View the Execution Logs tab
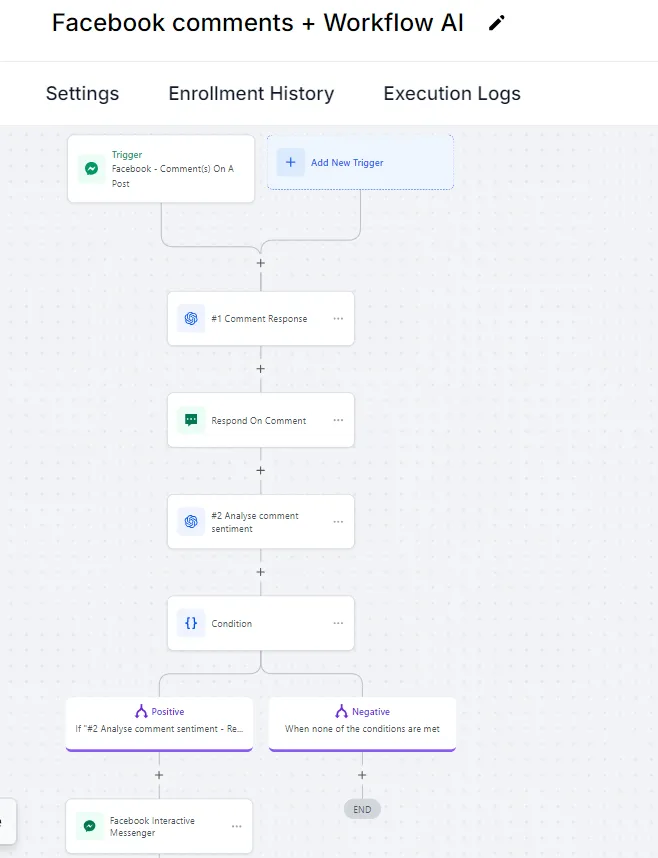 452,93
